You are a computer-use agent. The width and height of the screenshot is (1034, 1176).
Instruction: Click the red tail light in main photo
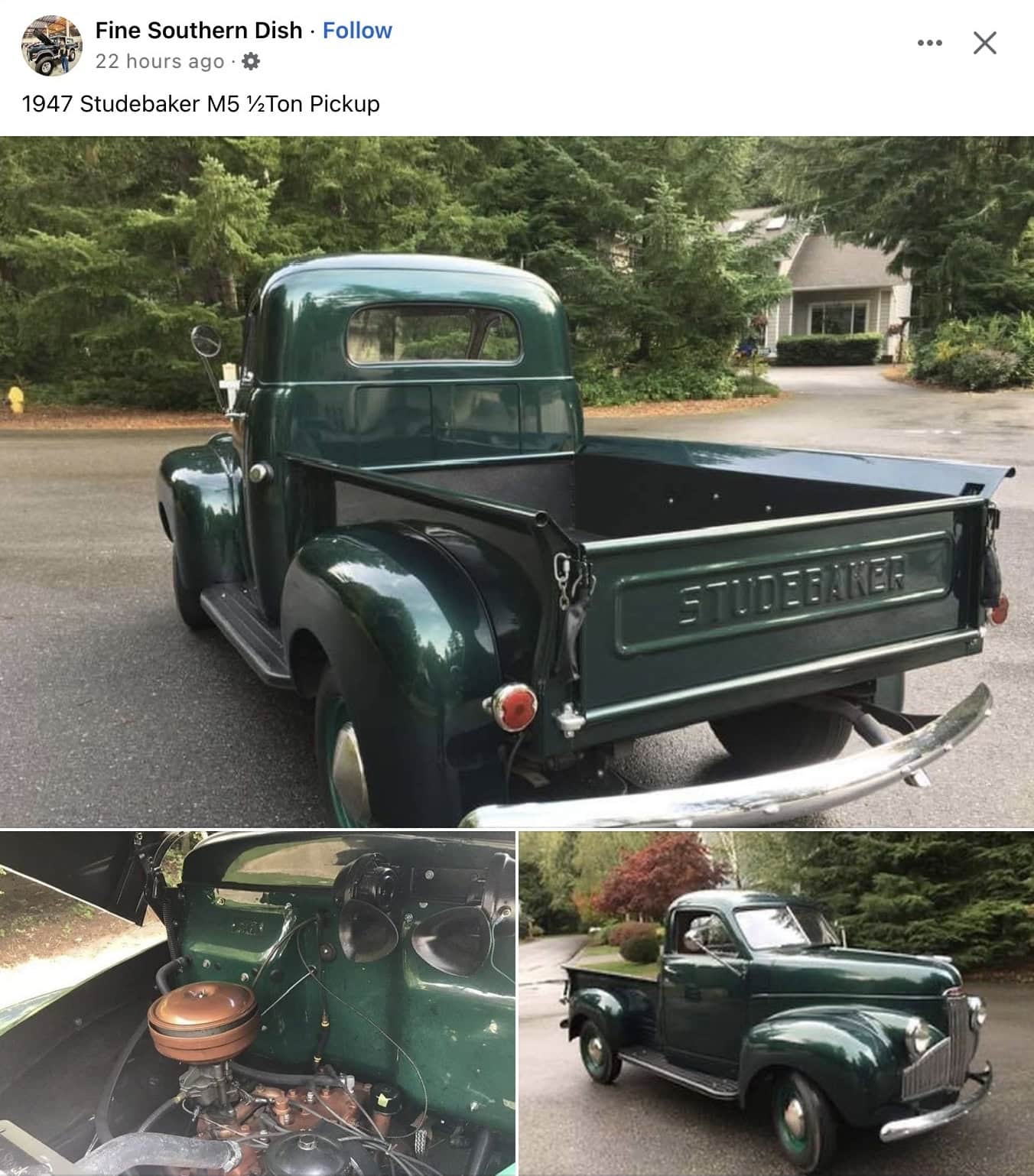(x=512, y=707)
